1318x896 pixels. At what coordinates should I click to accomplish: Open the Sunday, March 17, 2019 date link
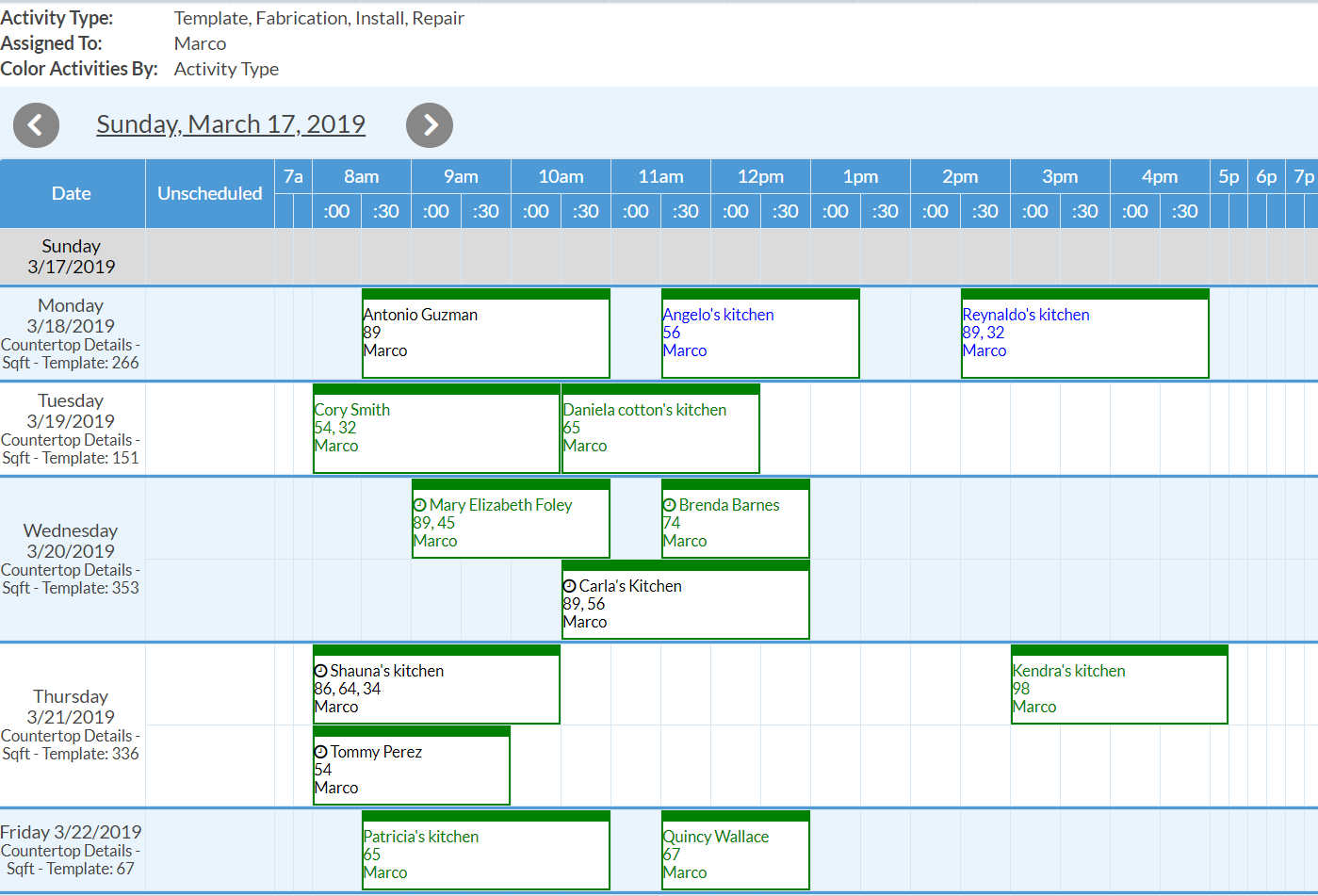231,123
